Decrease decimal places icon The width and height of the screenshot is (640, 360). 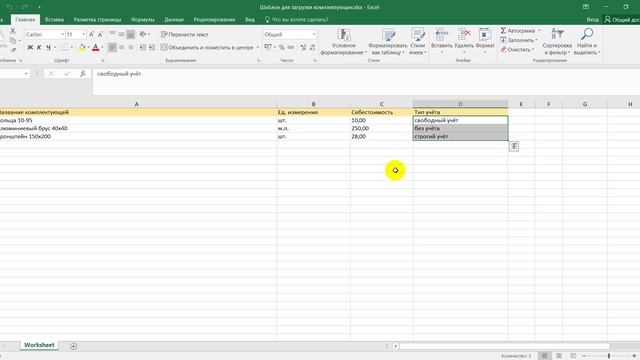click(x=312, y=48)
